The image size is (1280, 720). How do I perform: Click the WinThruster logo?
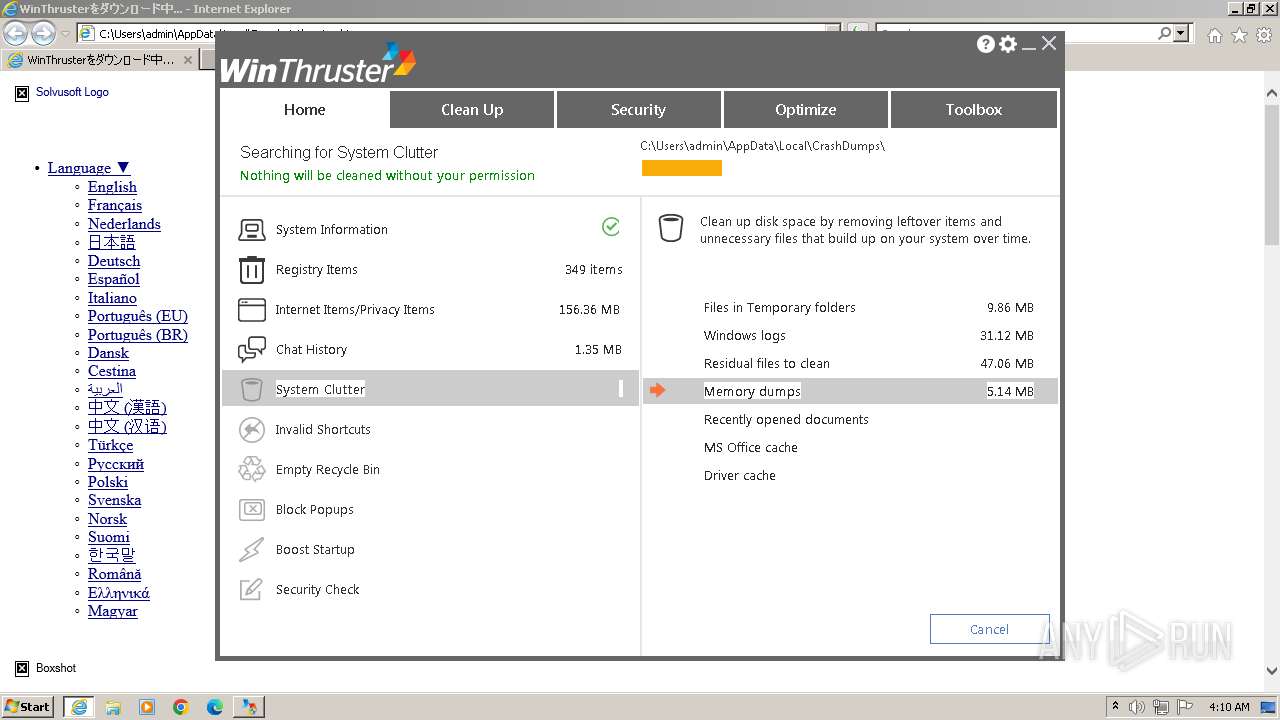[318, 65]
